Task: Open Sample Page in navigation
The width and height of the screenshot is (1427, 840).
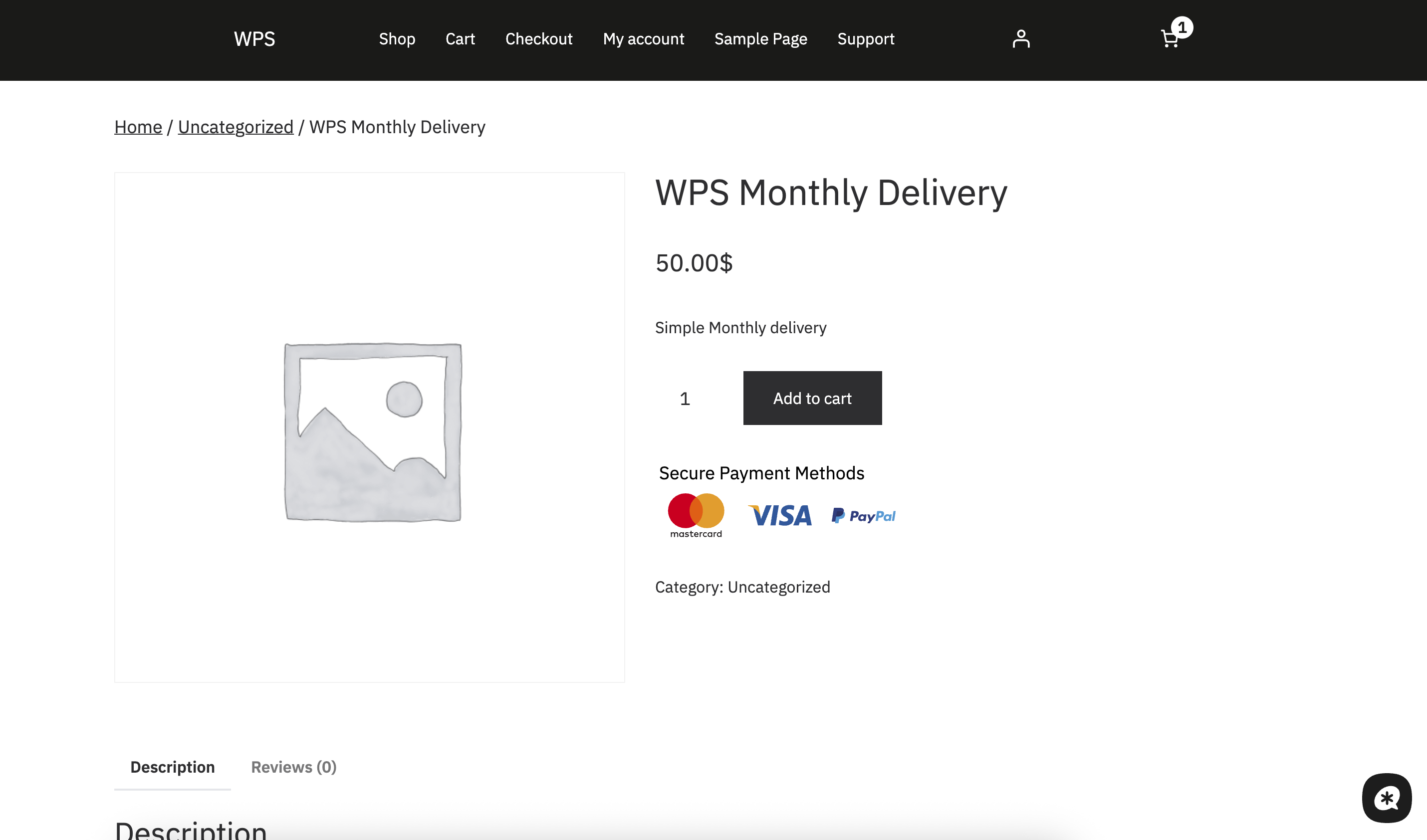Action: coord(760,39)
